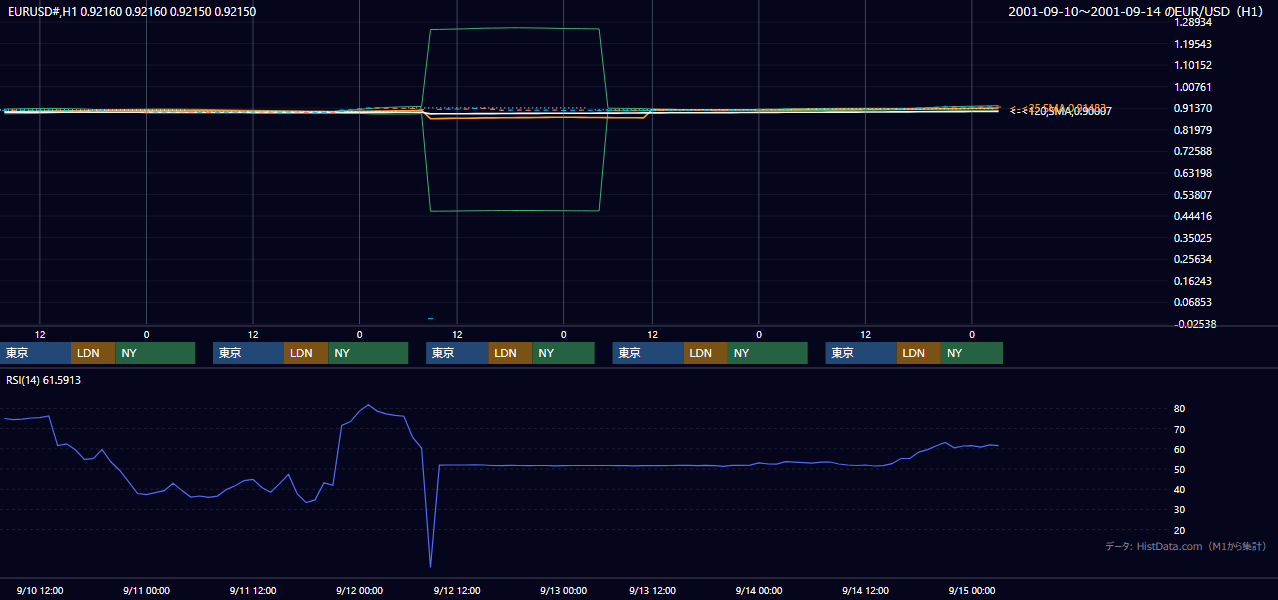1278x600 pixels.
Task: Click the データ: HistData.com source note
Action: (1185, 546)
